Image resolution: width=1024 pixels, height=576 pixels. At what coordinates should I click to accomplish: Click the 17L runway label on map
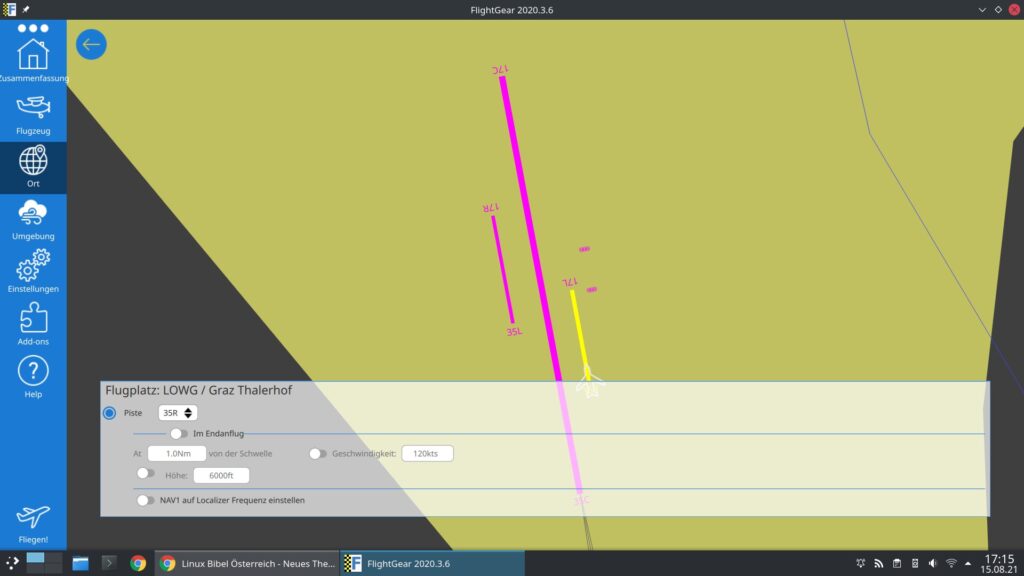tap(569, 282)
